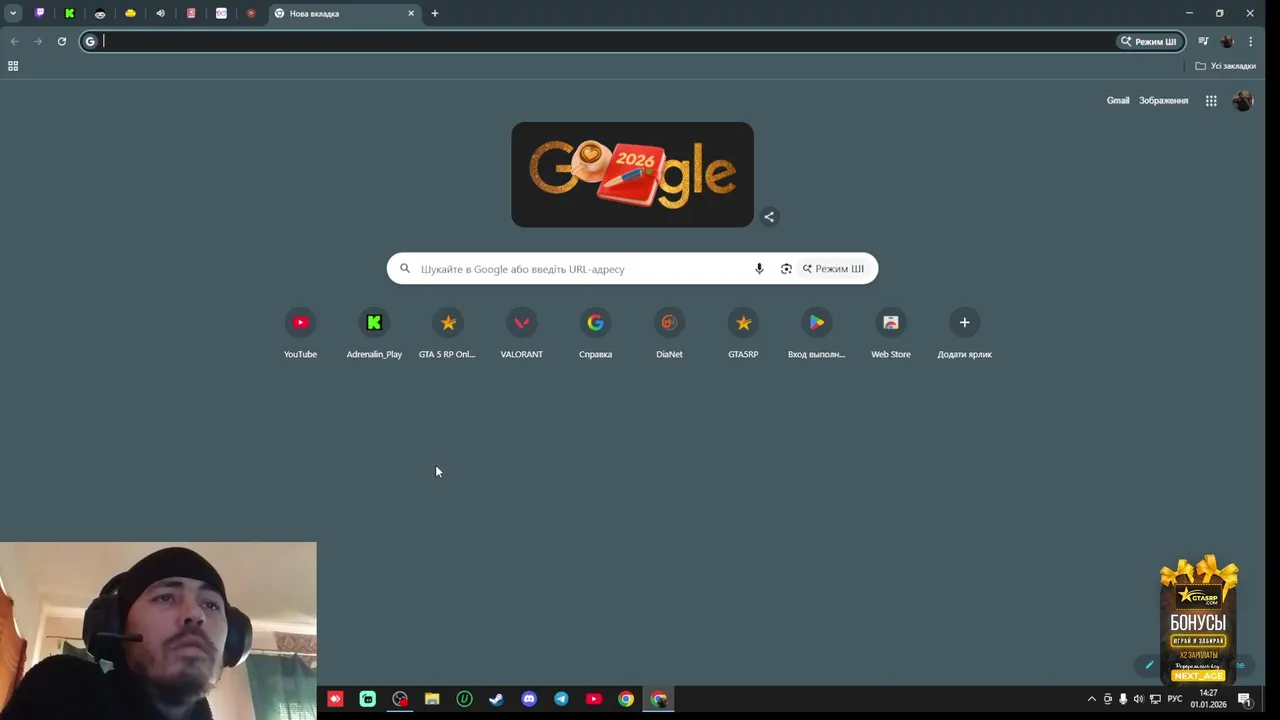Open the DiaNet shortcut
Image resolution: width=1280 pixels, height=720 pixels.
(669, 333)
